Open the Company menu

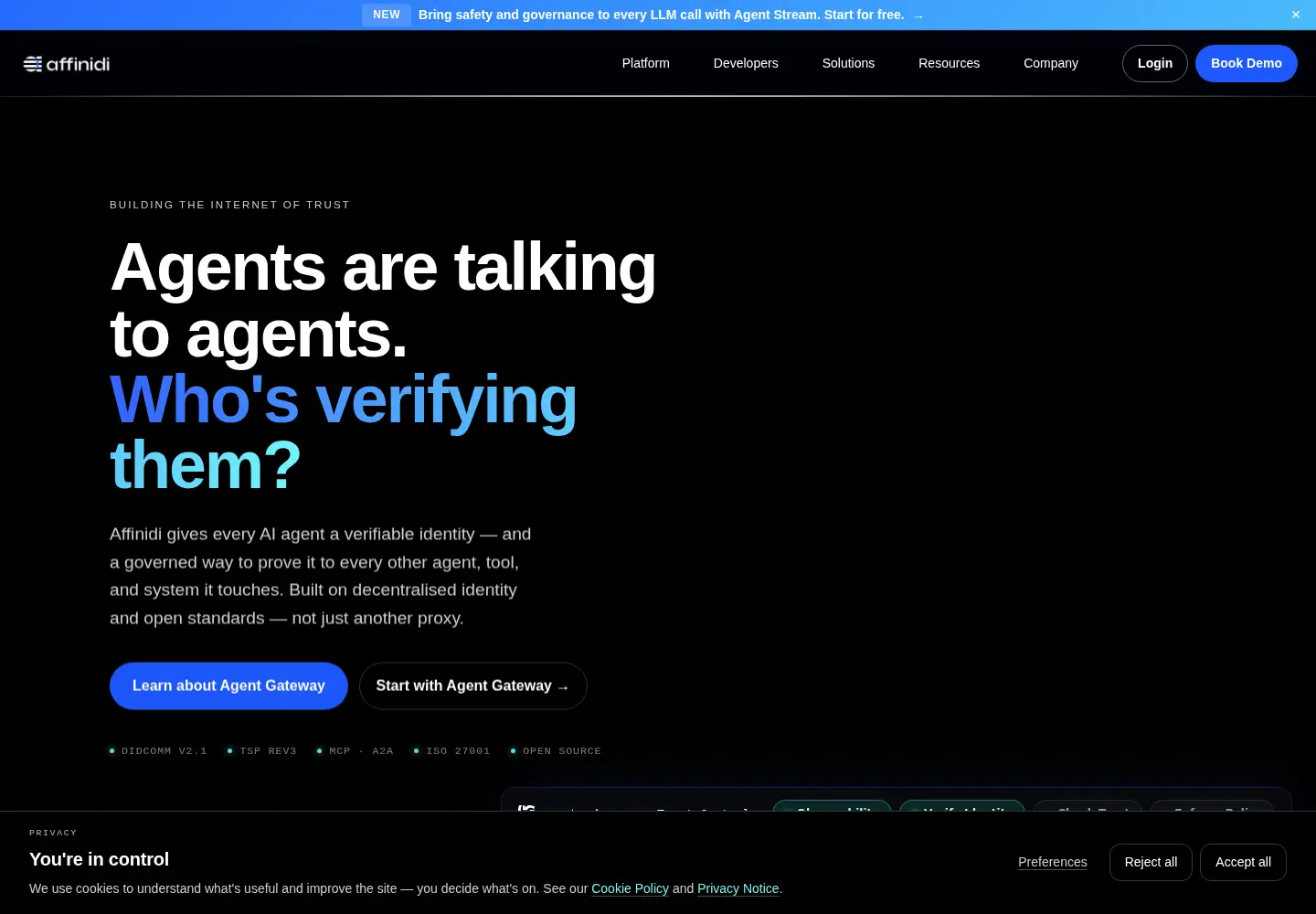click(x=1051, y=63)
